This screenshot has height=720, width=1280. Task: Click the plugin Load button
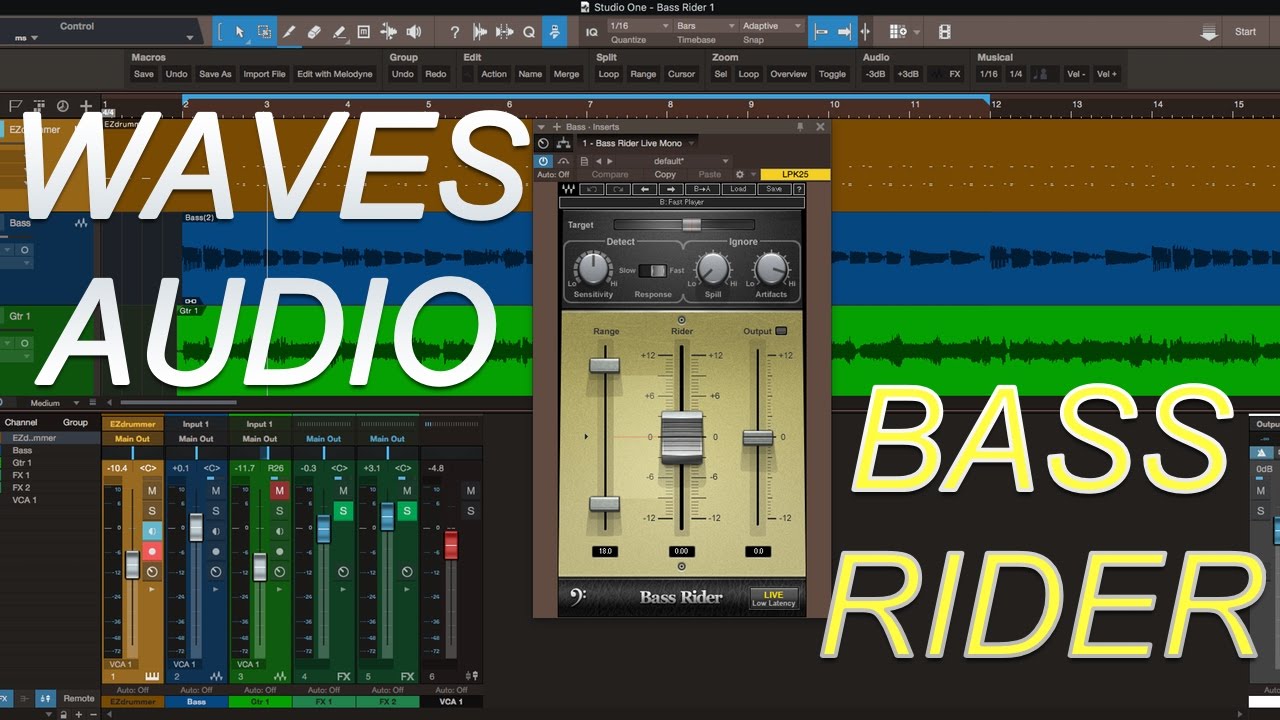[738, 189]
